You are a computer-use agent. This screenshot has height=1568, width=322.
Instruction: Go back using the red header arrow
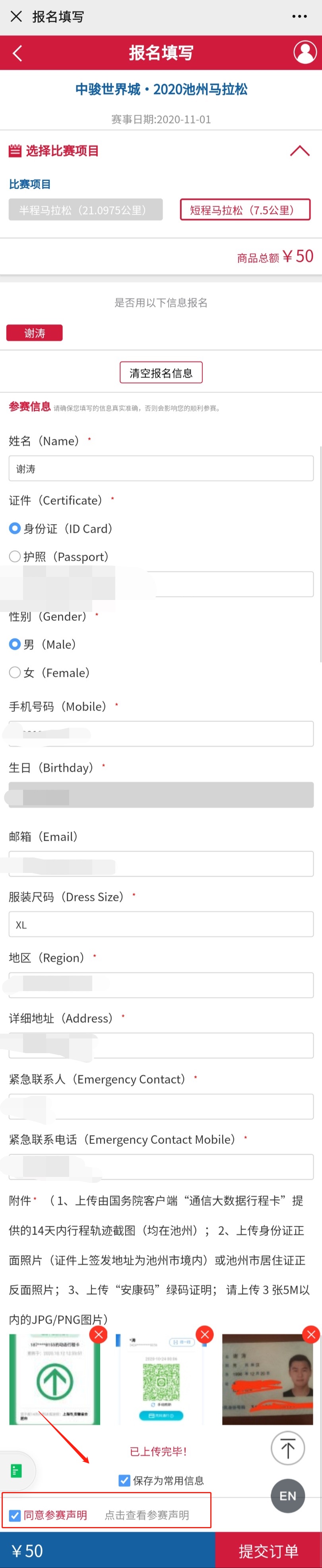pos(17,53)
